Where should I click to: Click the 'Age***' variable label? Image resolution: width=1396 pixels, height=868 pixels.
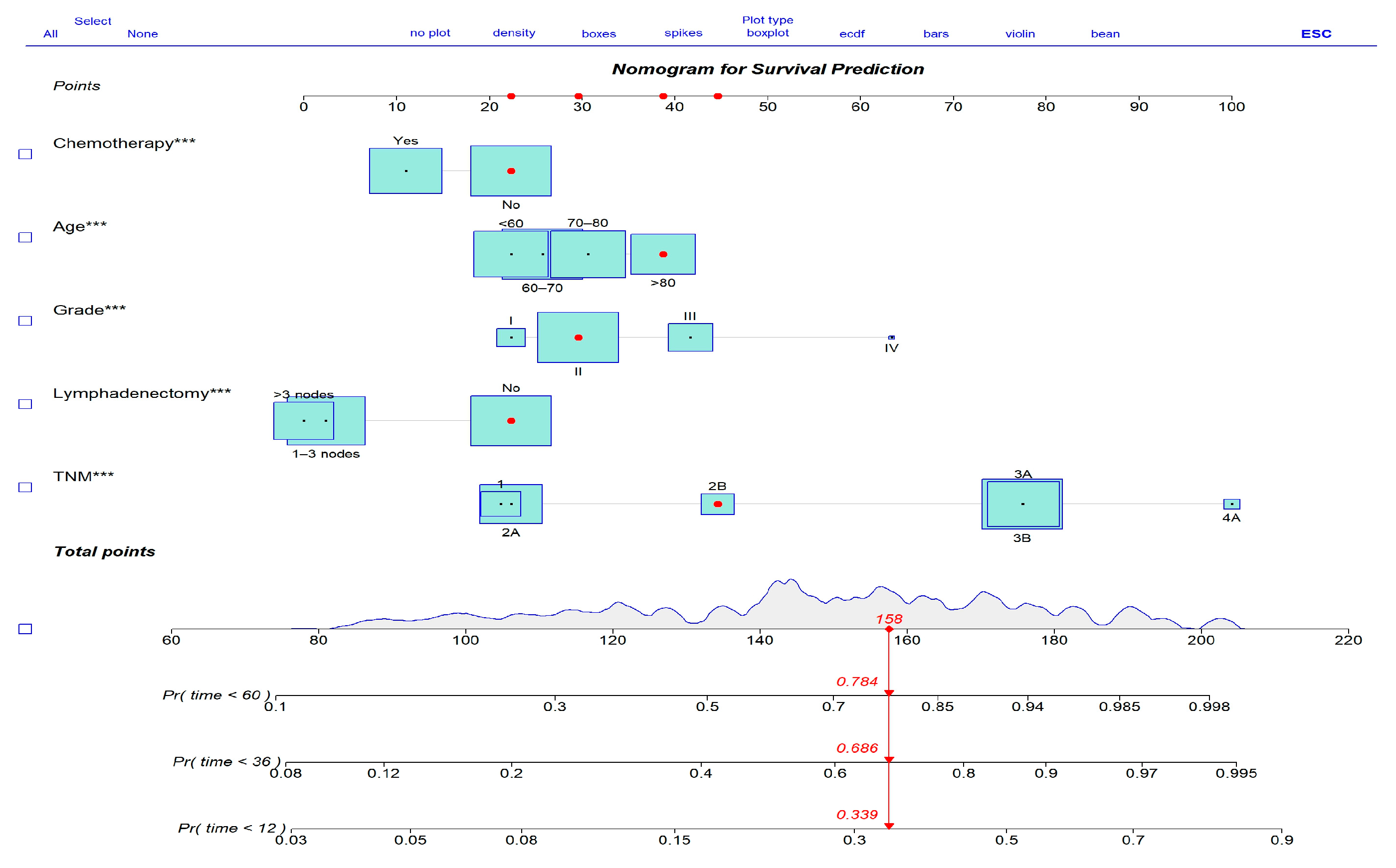(x=80, y=227)
